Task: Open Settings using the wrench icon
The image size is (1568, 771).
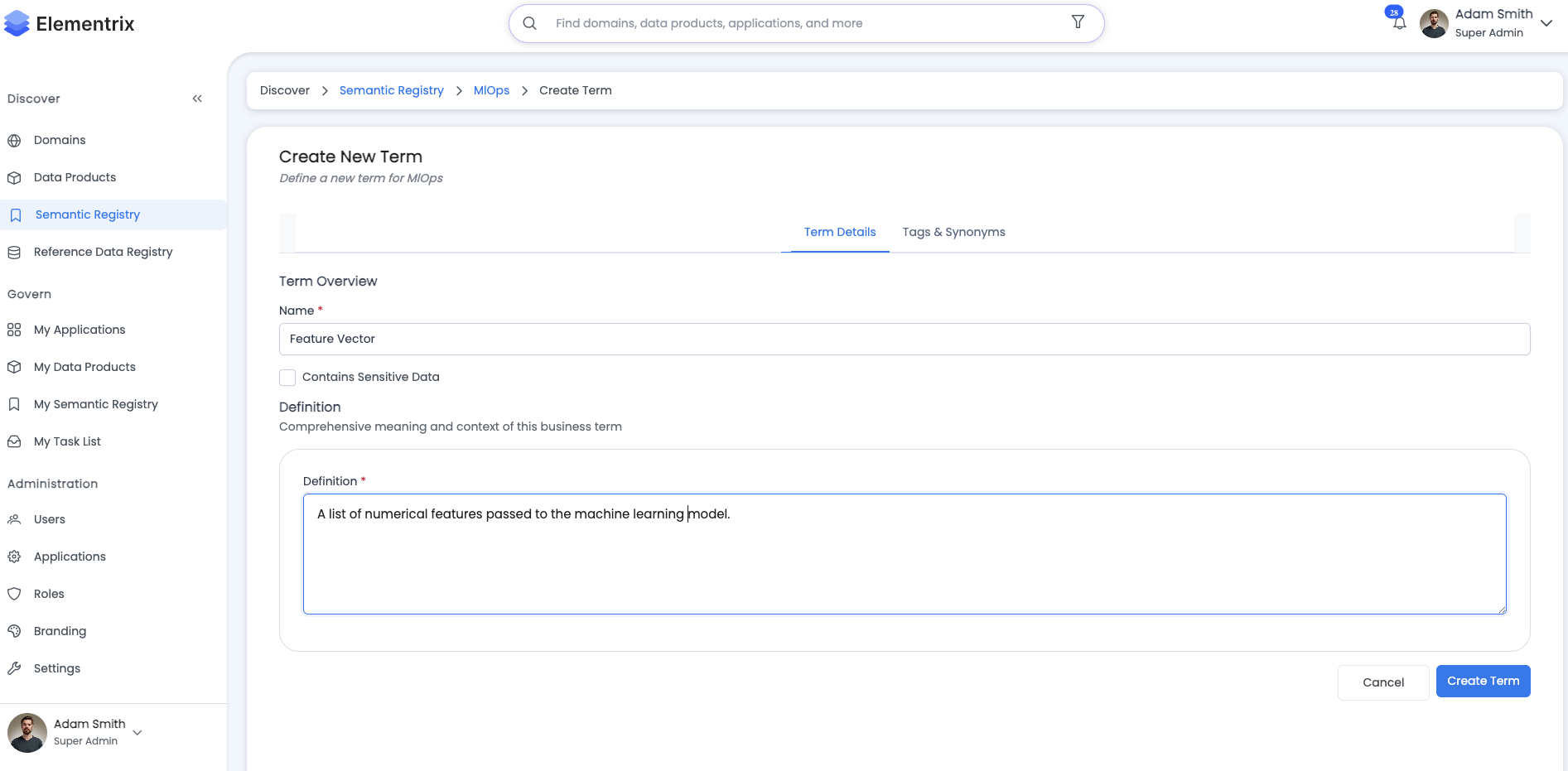Action: tap(15, 668)
